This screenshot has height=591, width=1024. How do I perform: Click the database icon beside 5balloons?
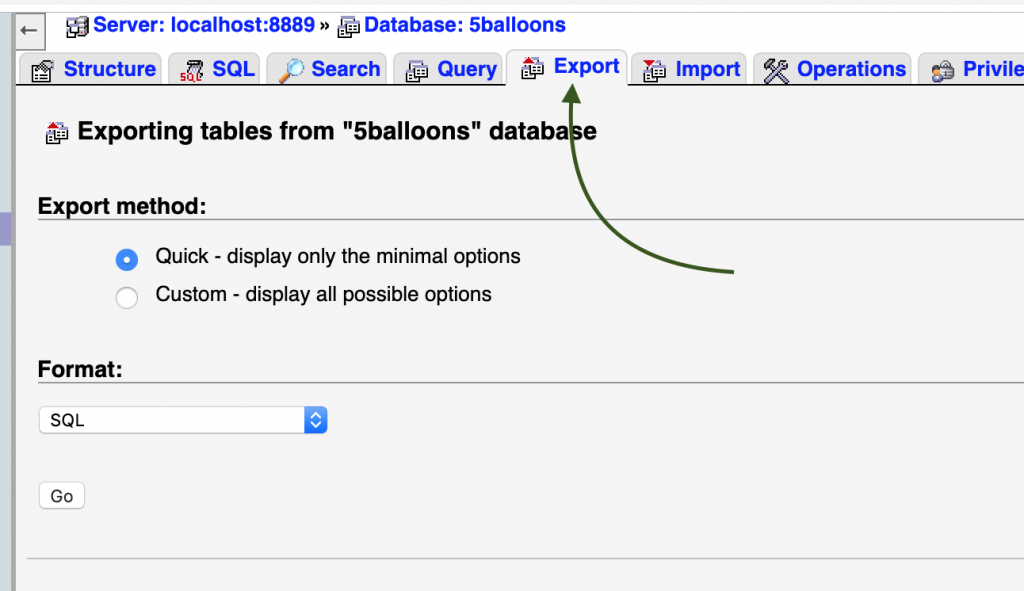[348, 26]
